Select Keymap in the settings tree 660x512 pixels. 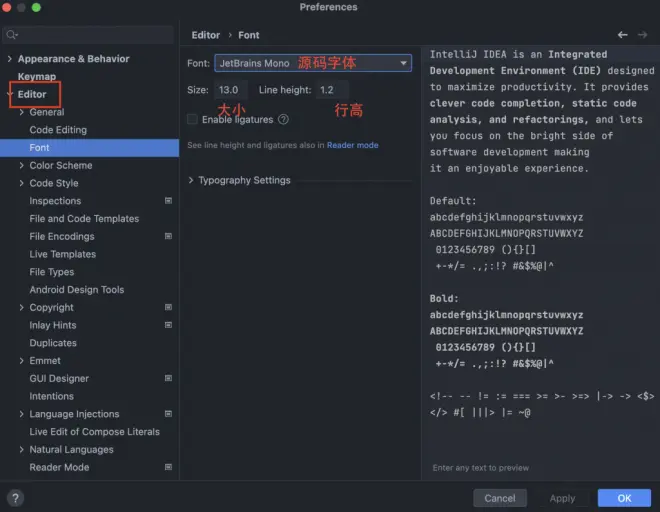pyautogui.click(x=37, y=77)
